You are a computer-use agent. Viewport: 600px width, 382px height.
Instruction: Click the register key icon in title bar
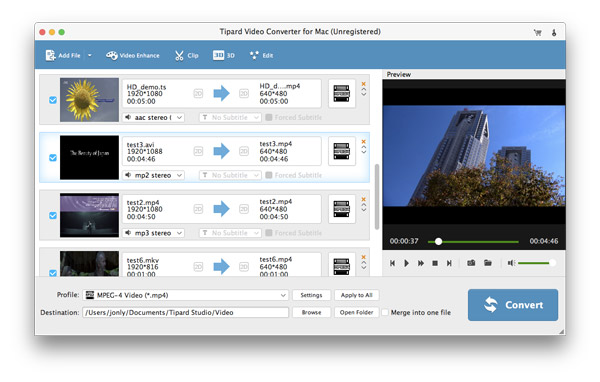coord(554,33)
